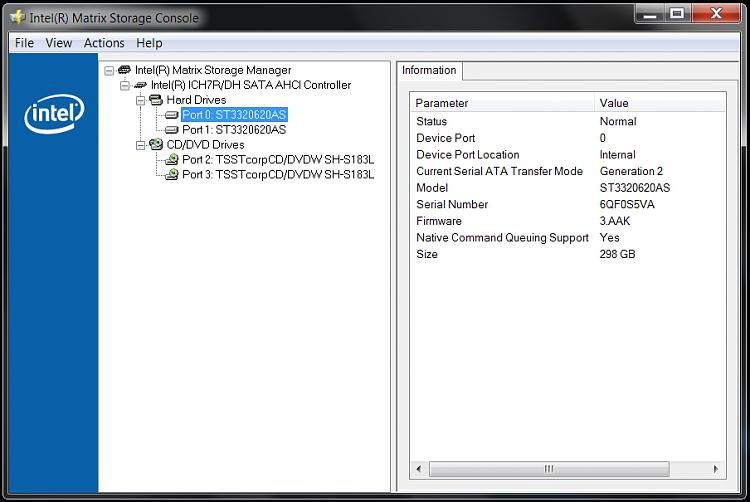Close the Matrix Storage Console window

pyautogui.click(x=716, y=14)
